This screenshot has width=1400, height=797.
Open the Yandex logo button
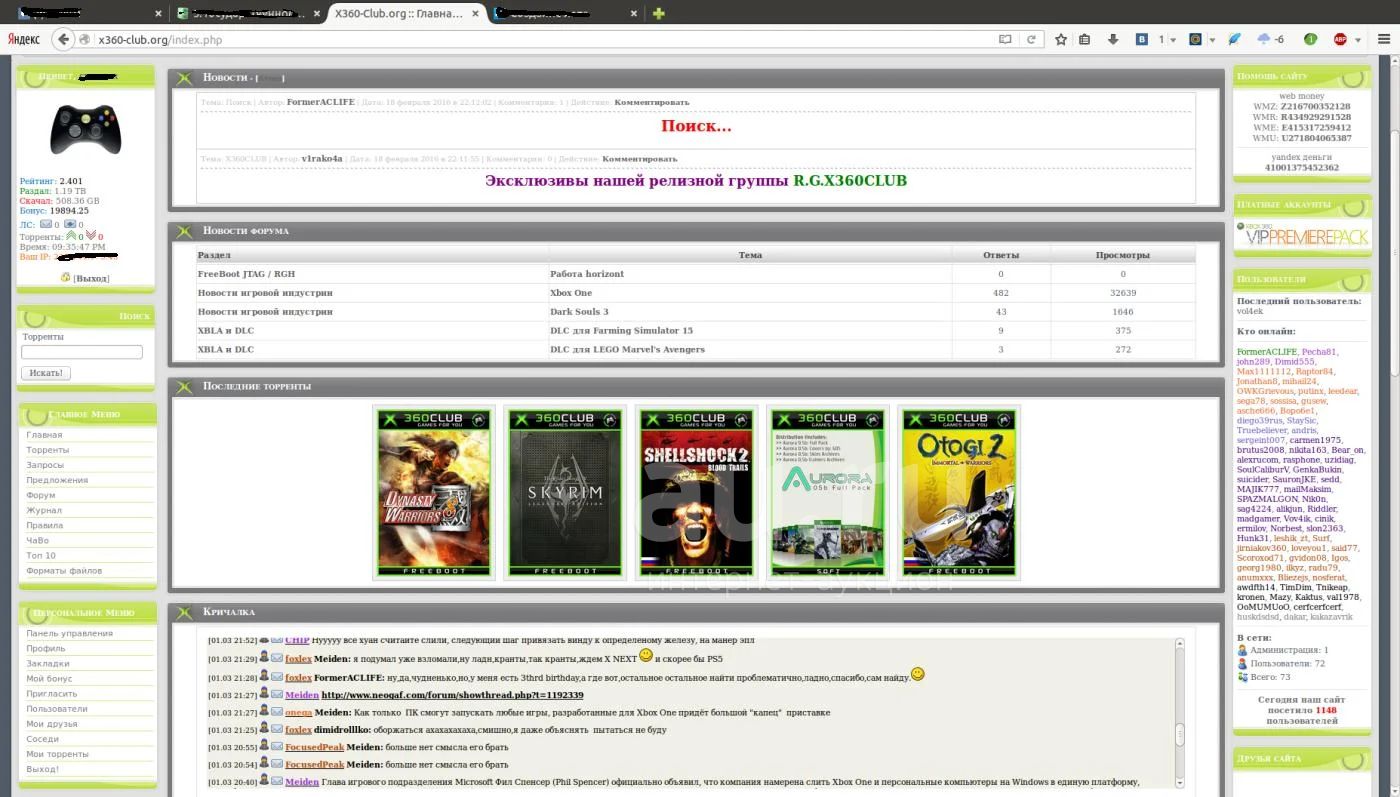(24, 40)
